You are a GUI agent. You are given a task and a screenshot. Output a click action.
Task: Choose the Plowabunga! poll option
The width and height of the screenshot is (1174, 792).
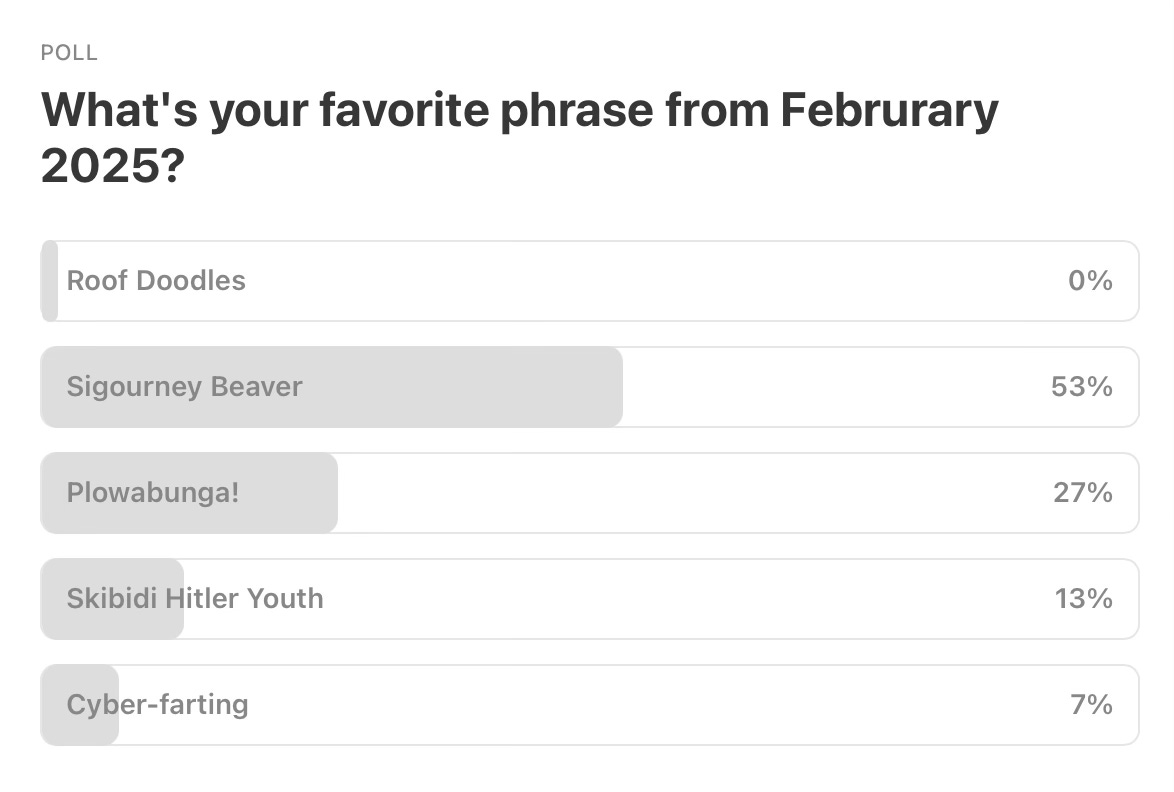[590, 493]
